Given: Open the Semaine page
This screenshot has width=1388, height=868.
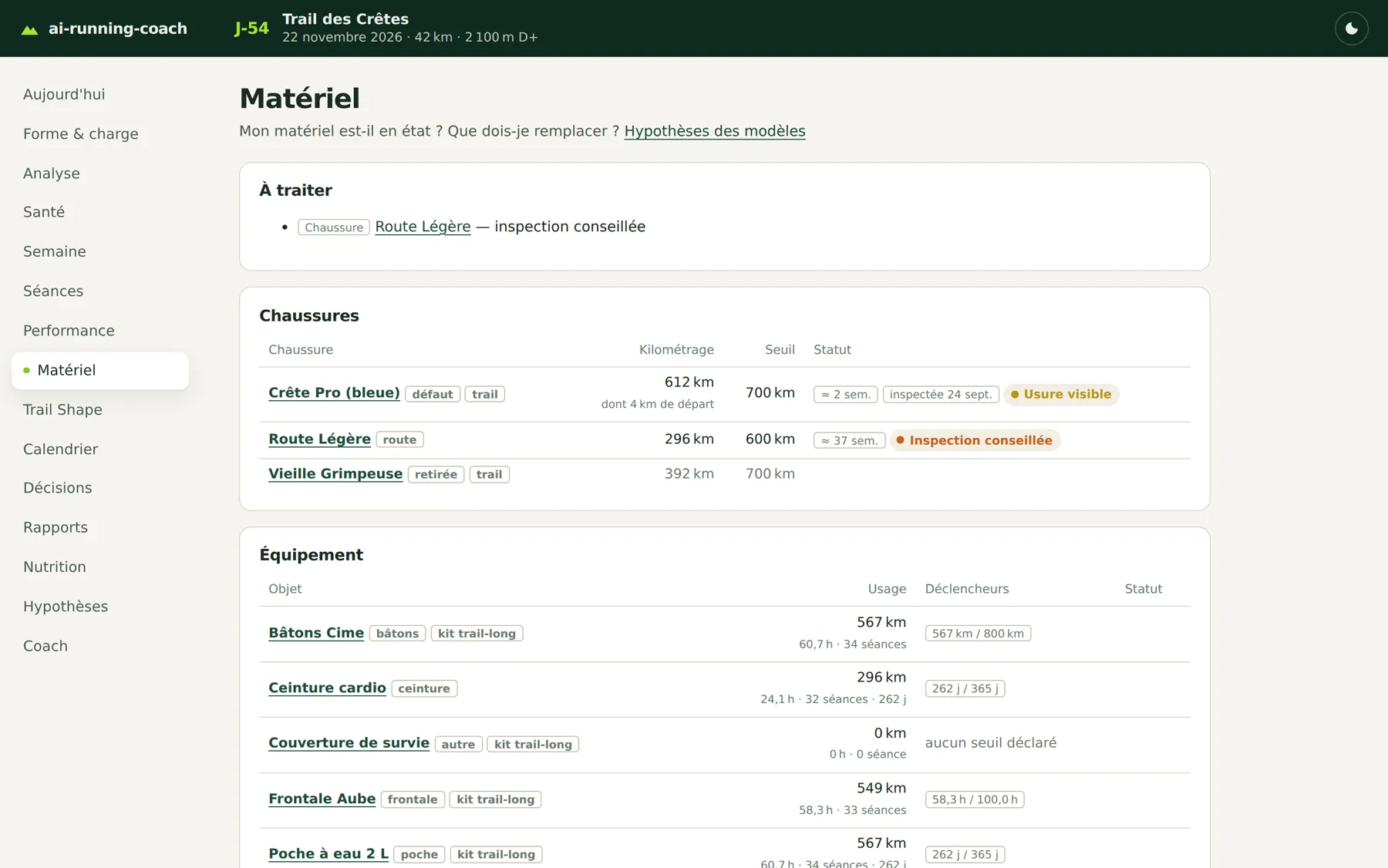Looking at the screenshot, I should coord(55,251).
